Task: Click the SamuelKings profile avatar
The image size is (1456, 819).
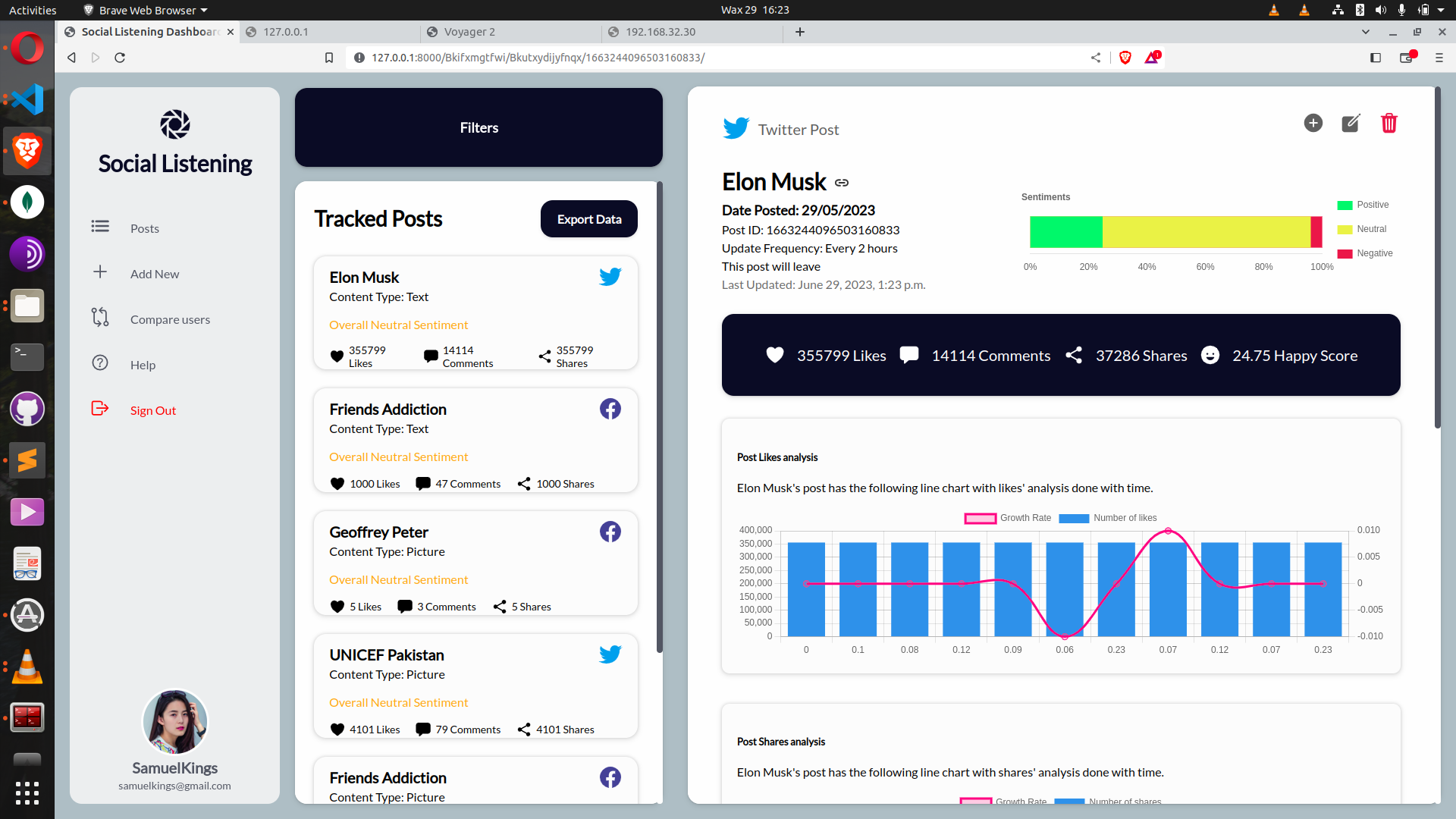Action: 174,721
